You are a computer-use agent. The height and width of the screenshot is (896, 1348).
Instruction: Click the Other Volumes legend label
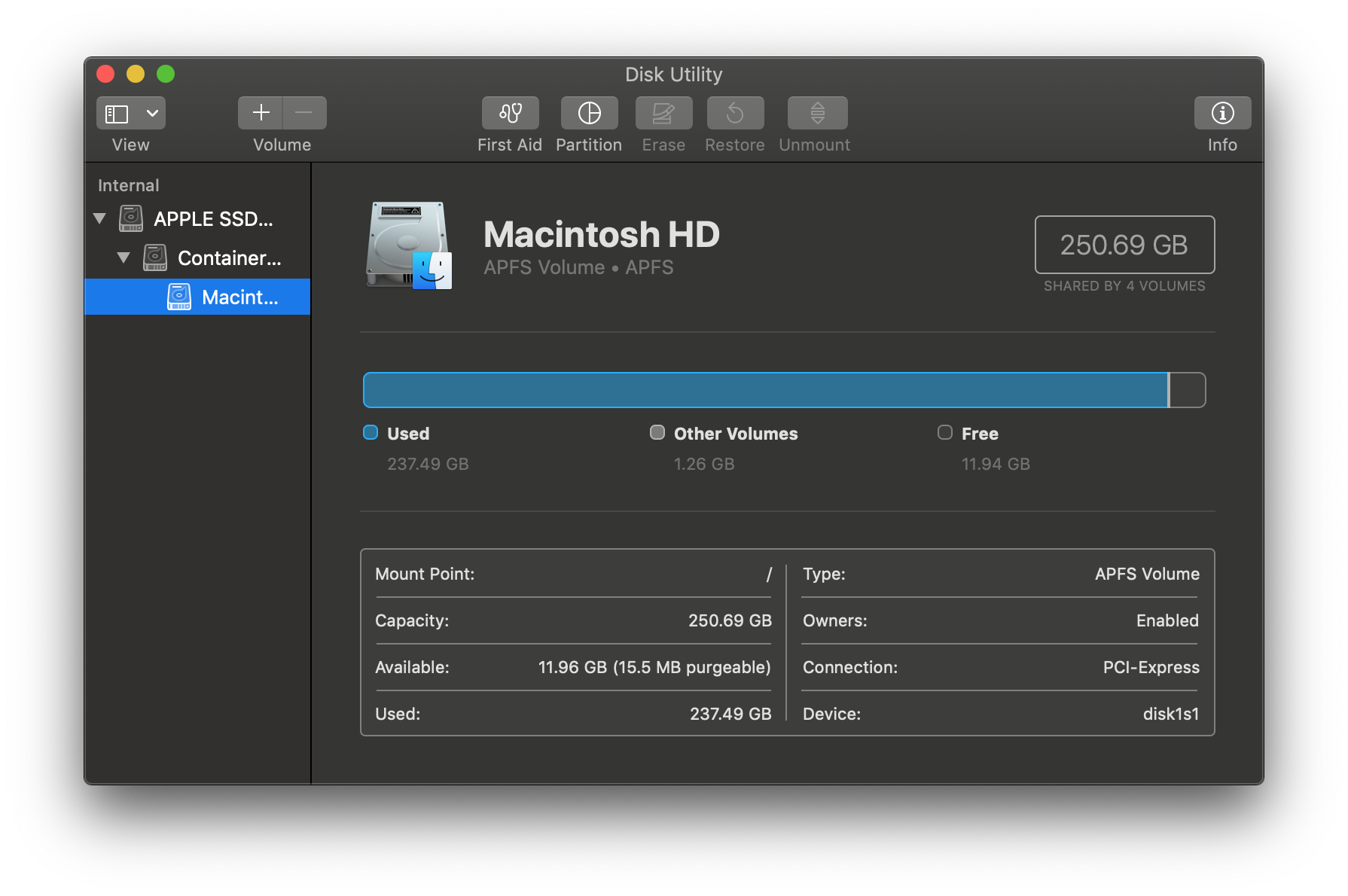(x=736, y=434)
